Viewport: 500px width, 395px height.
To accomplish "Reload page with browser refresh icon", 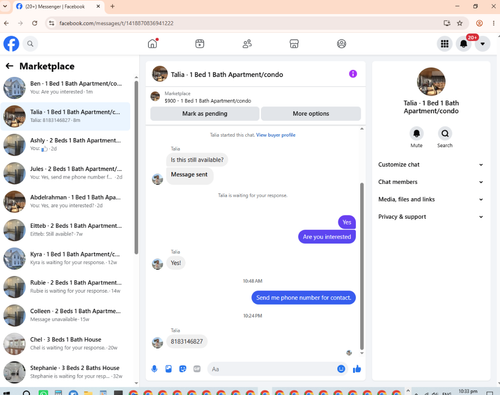I will click(35, 23).
